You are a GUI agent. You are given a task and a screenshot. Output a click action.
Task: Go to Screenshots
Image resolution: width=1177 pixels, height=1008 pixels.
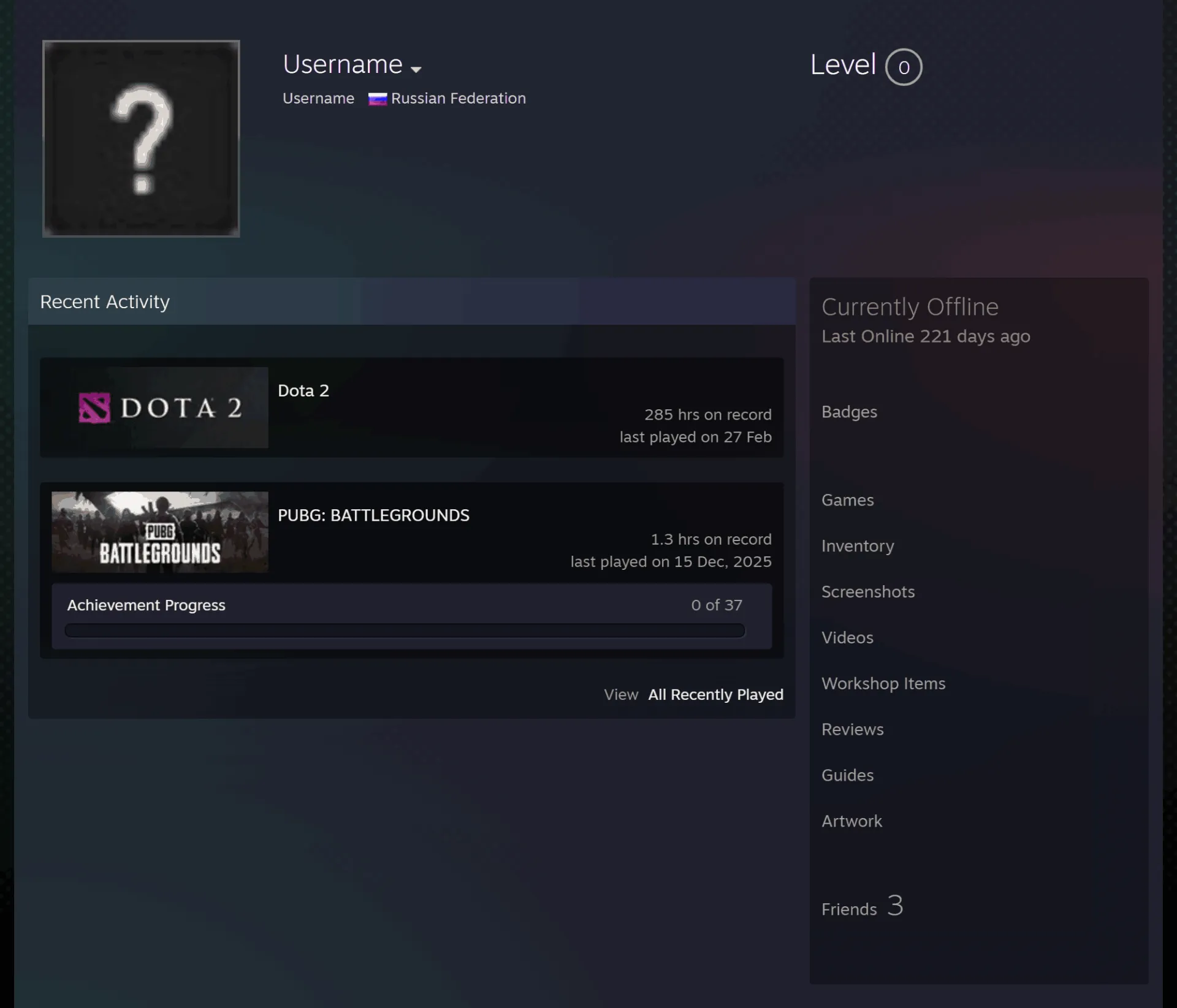tap(868, 592)
